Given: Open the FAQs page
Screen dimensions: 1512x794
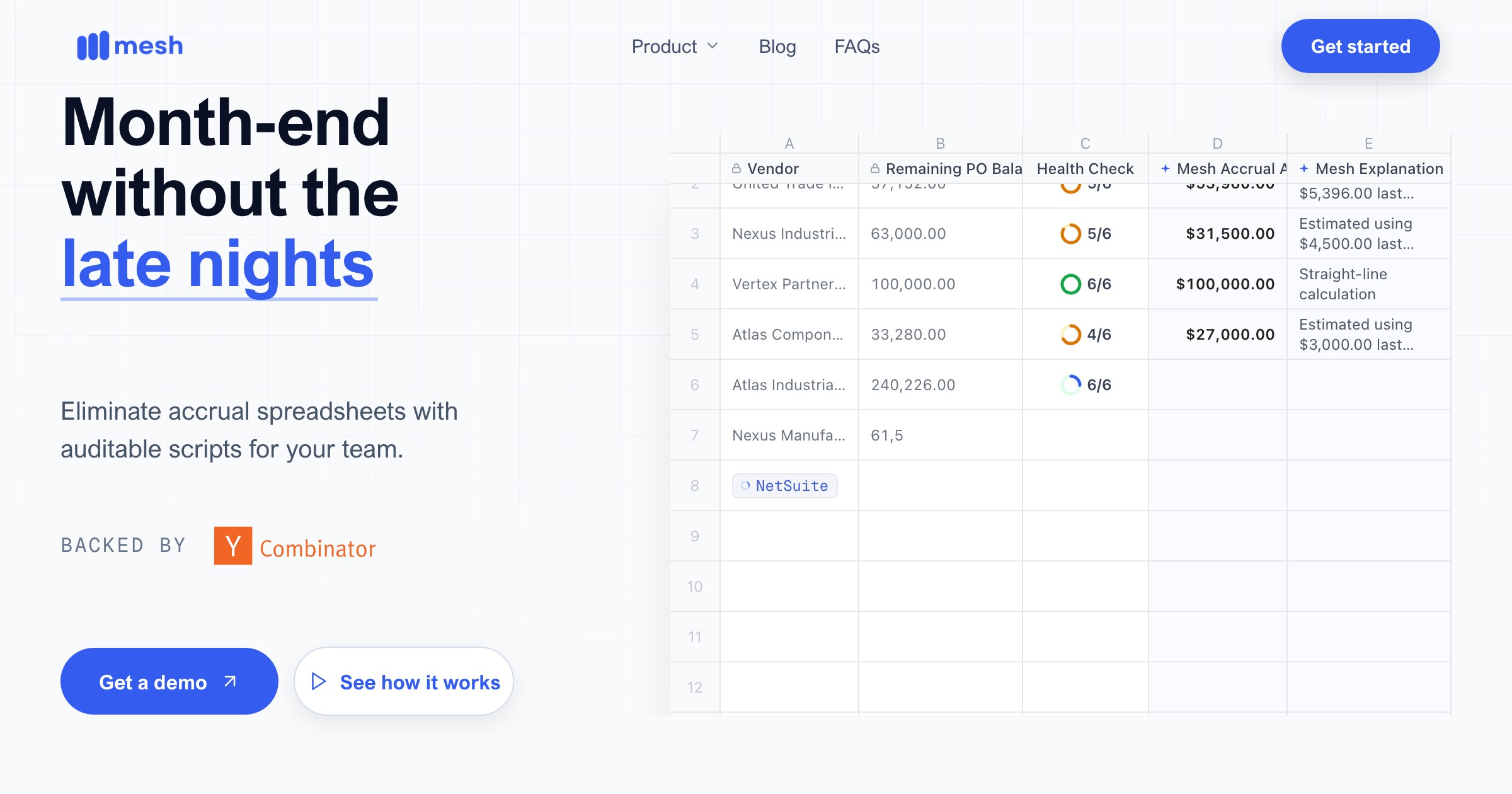Looking at the screenshot, I should (857, 47).
